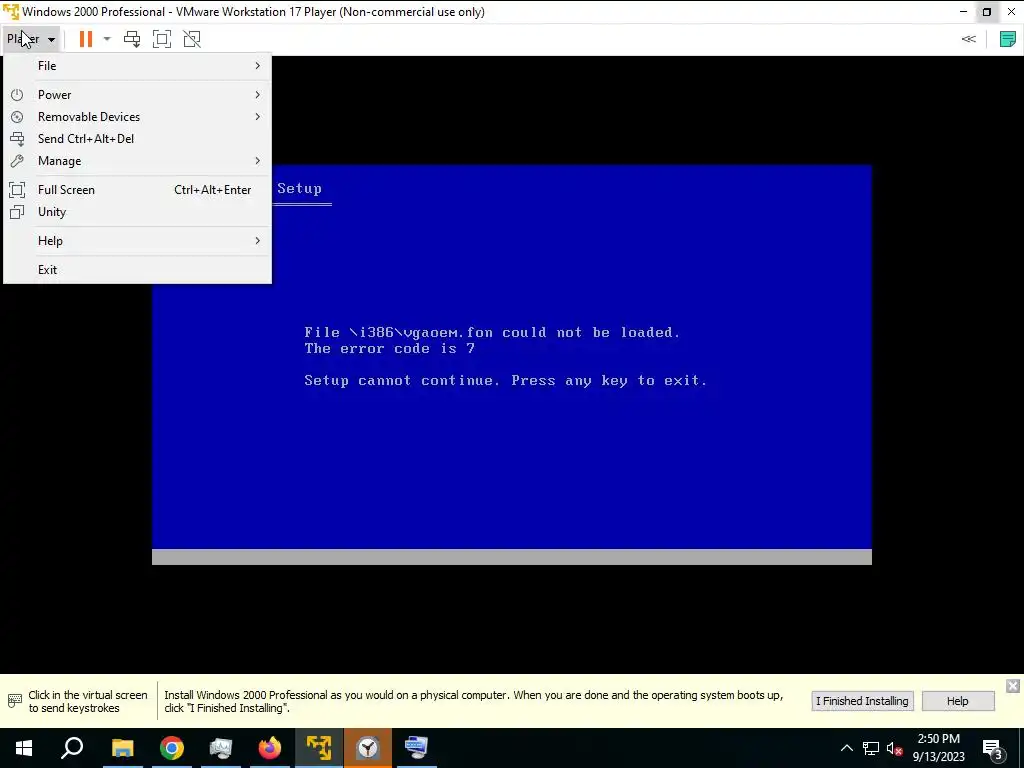Click the Power menu icon
1024x768 pixels.
pos(17,95)
